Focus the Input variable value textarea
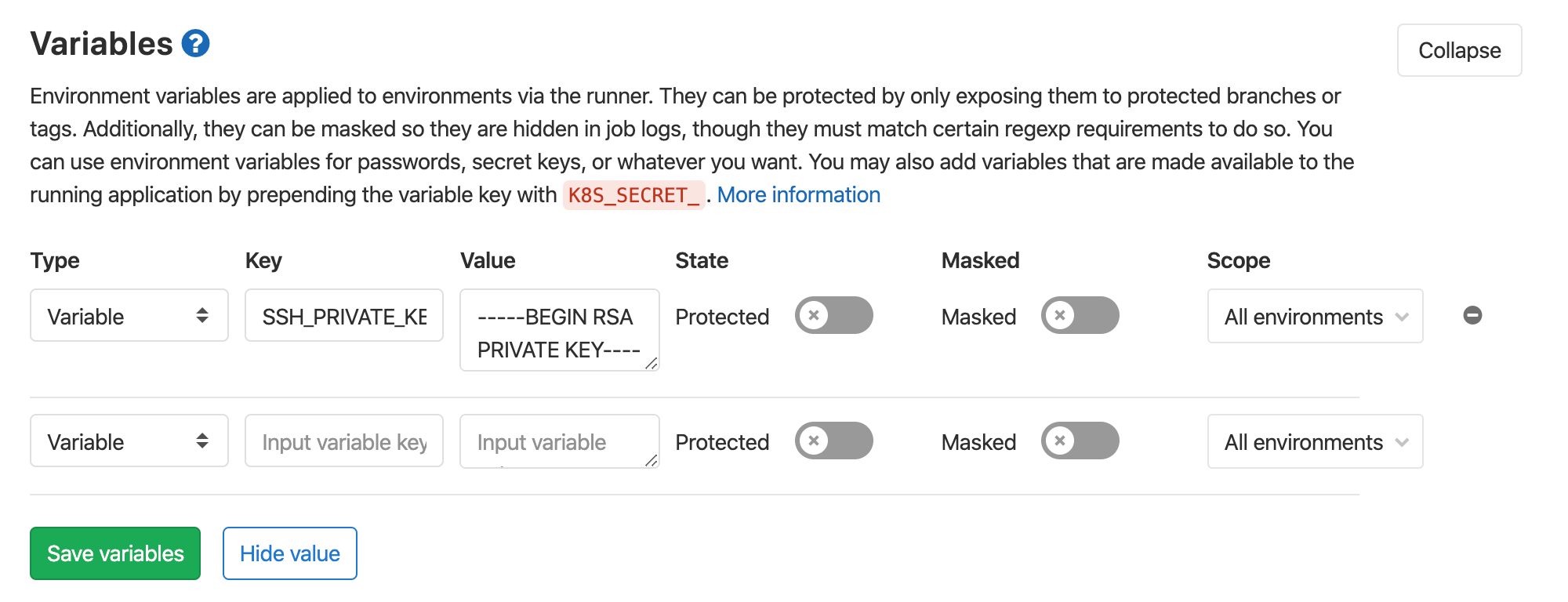The width and height of the screenshot is (1568, 602). 560,441
